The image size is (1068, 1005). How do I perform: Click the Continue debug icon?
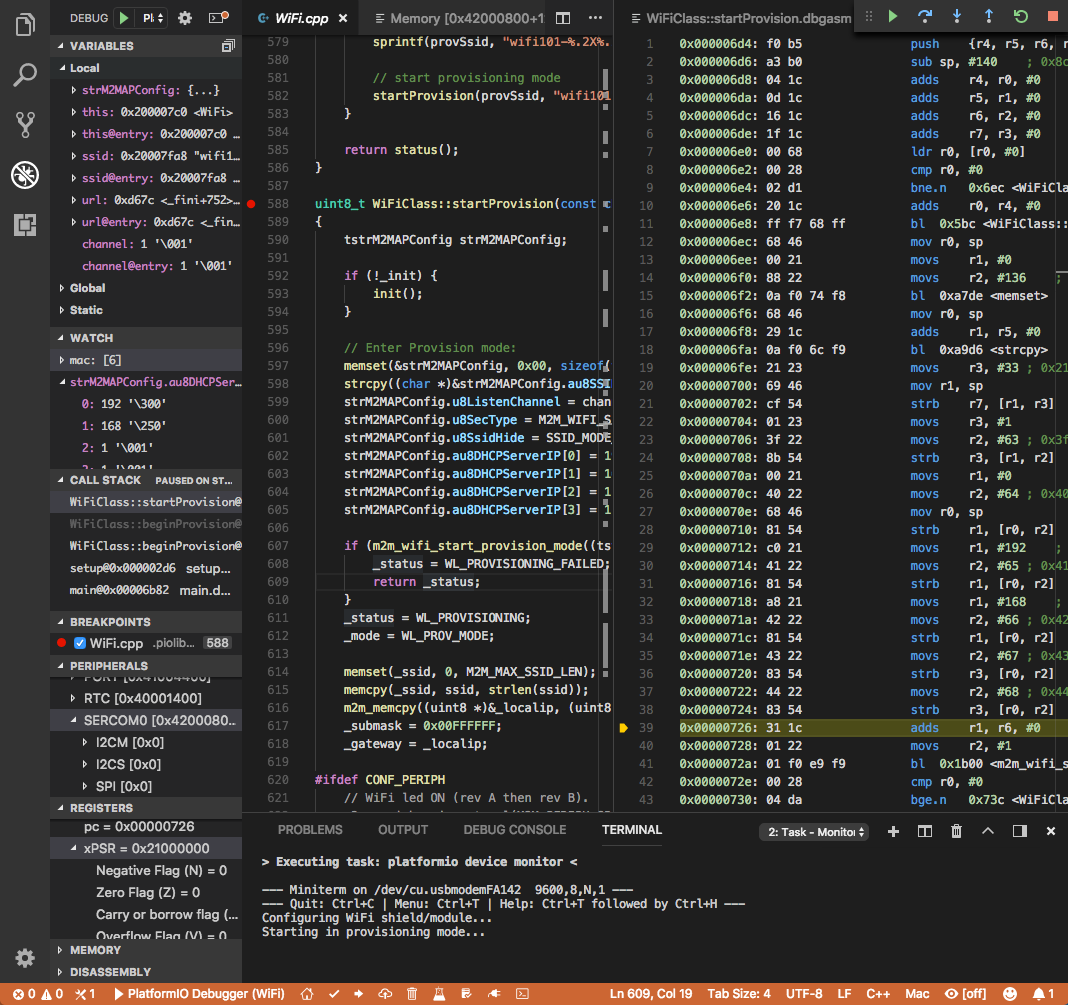click(892, 17)
